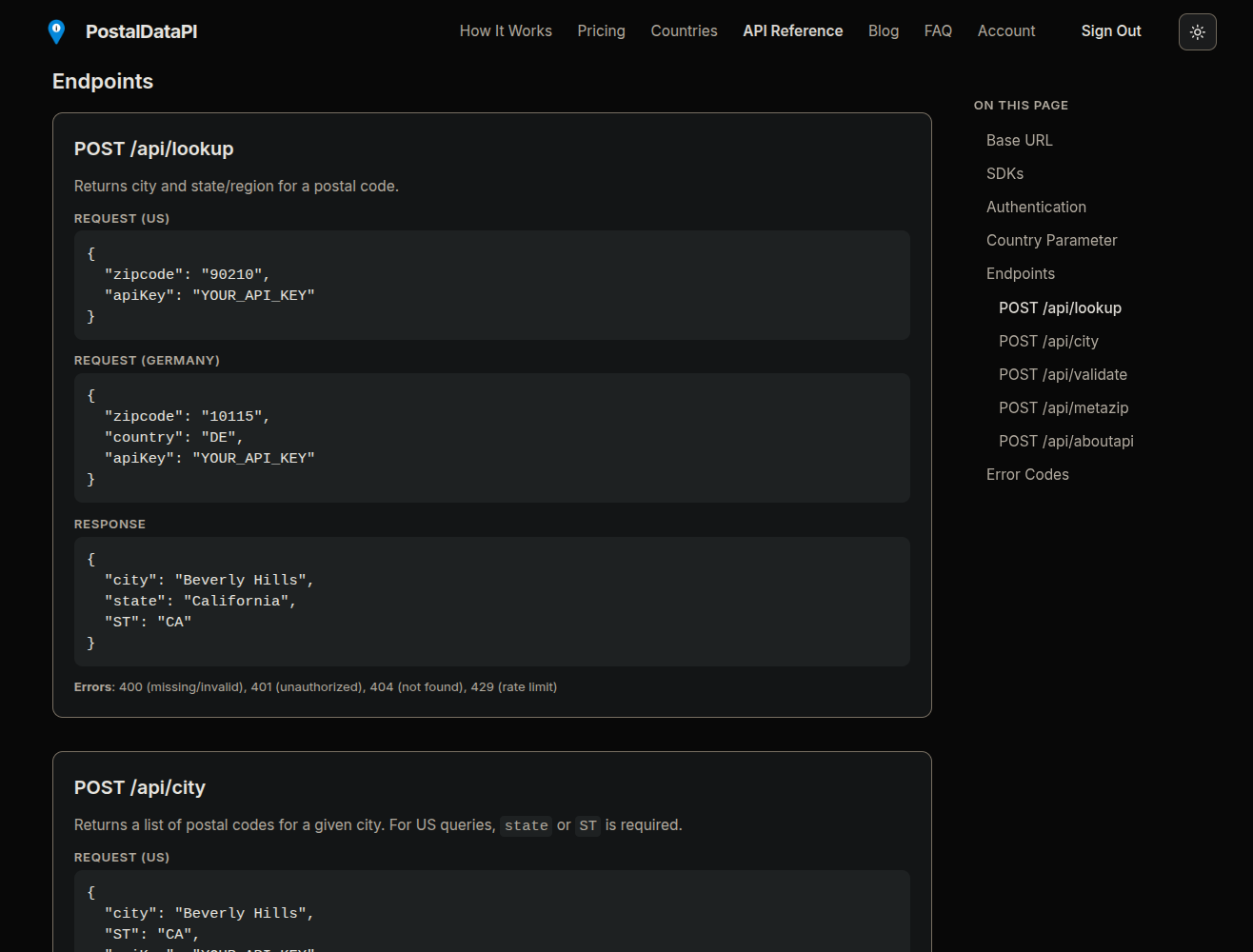The width and height of the screenshot is (1253, 952).
Task: Go to the Pricing page
Action: pos(601,30)
